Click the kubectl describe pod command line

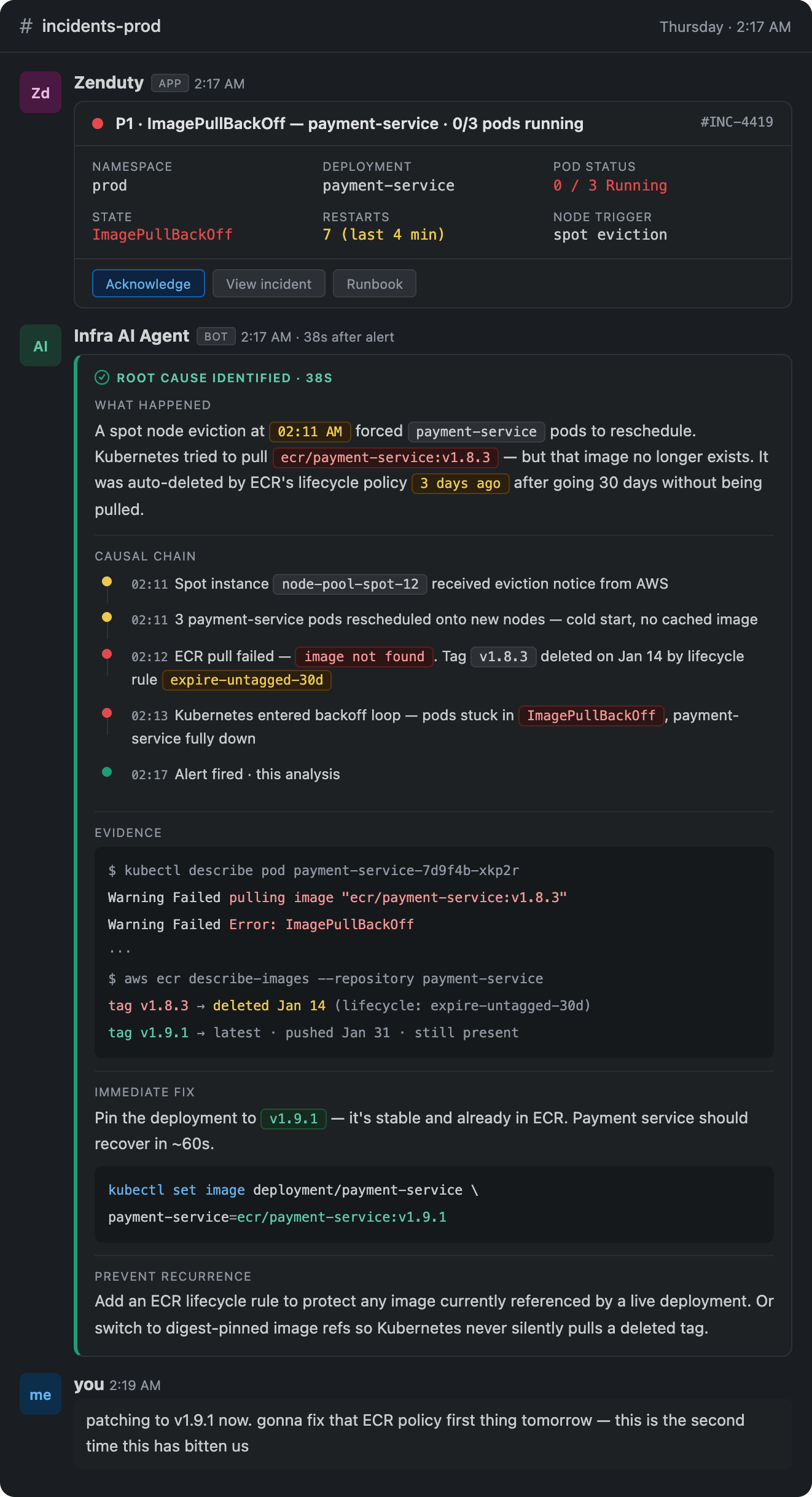(x=313, y=870)
